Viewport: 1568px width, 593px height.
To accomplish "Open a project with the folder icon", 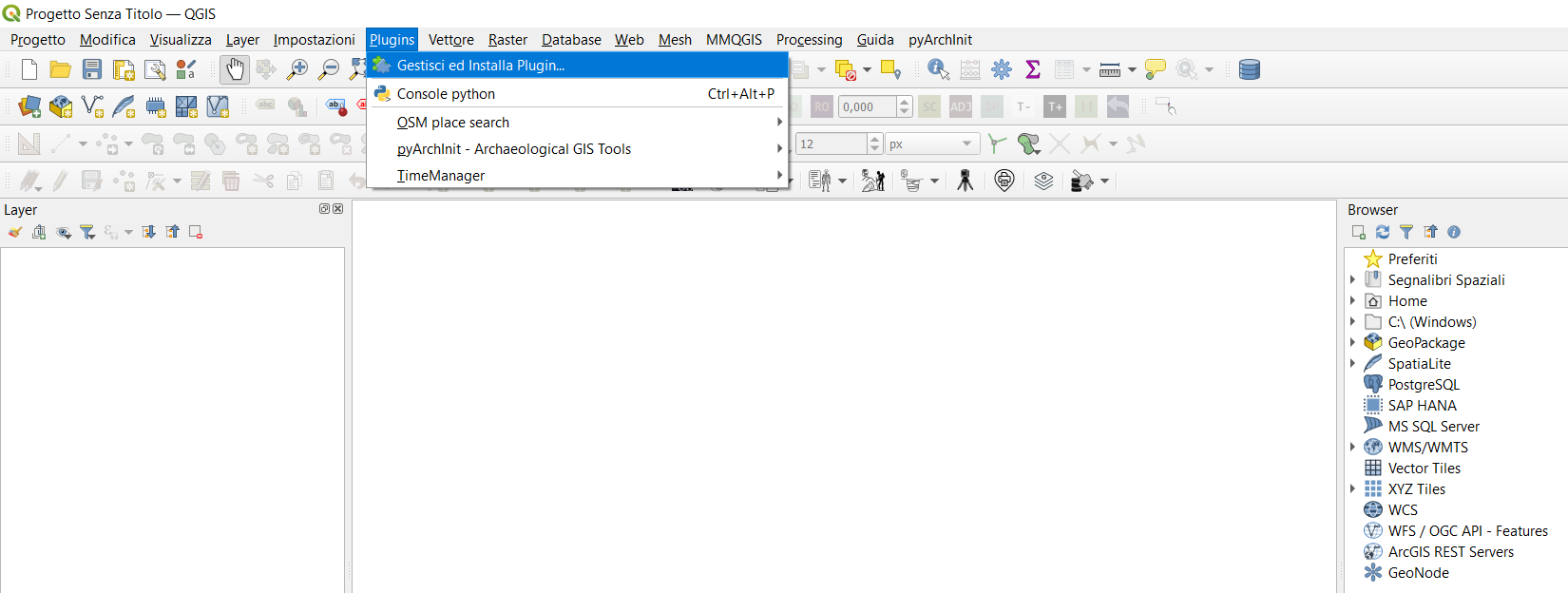I will pos(61,69).
